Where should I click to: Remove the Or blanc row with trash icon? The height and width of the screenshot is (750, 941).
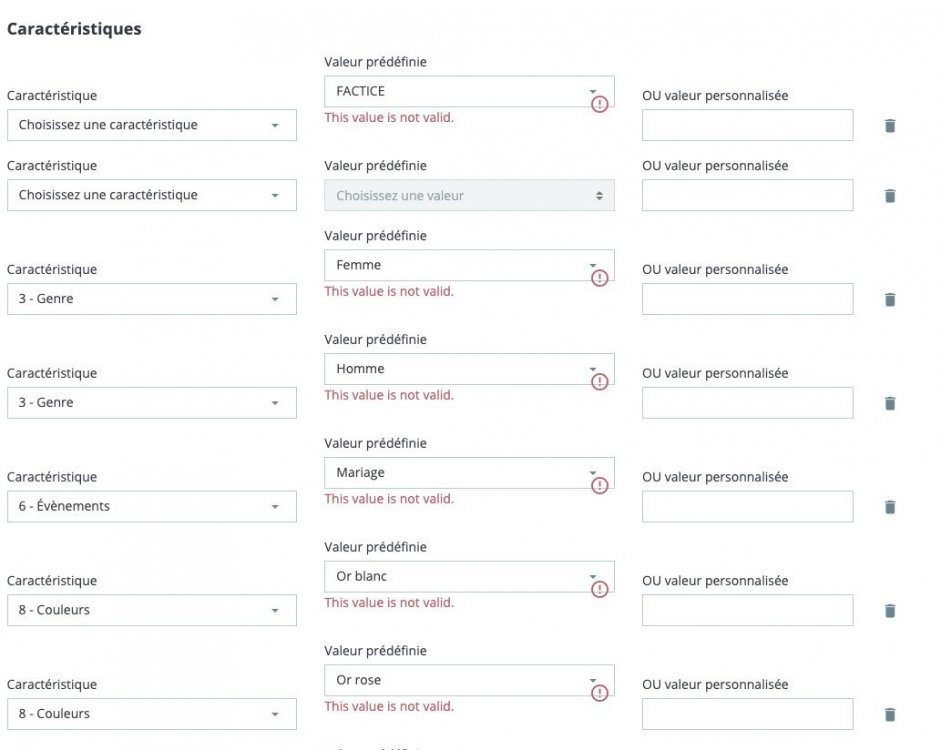click(x=889, y=611)
